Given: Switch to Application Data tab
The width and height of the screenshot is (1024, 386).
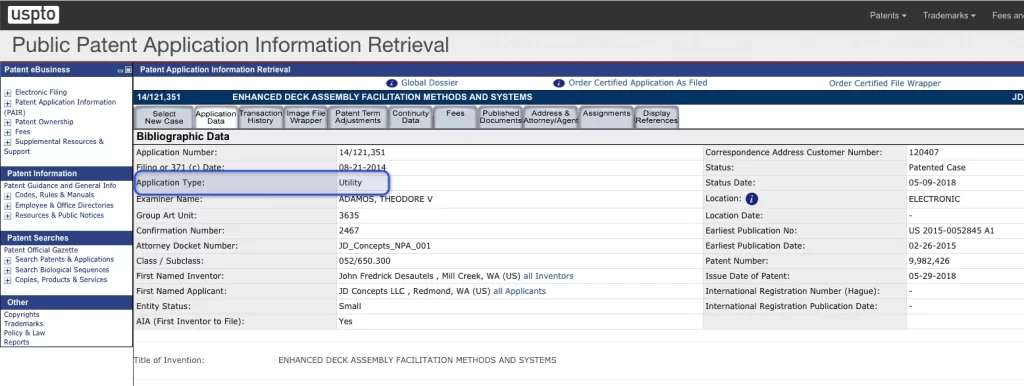Looking at the screenshot, I should (216, 117).
